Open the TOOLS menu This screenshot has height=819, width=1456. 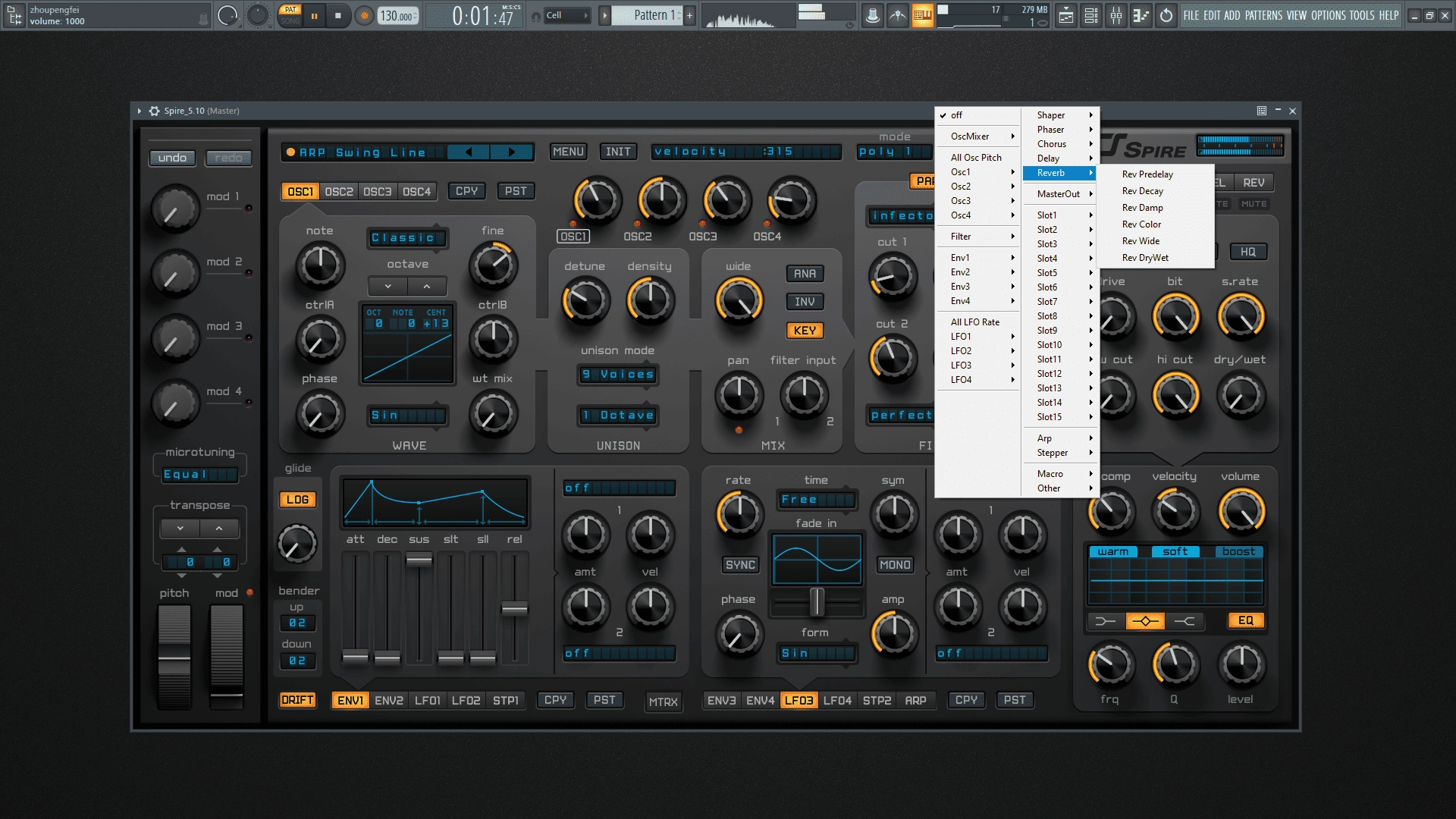click(x=1362, y=15)
